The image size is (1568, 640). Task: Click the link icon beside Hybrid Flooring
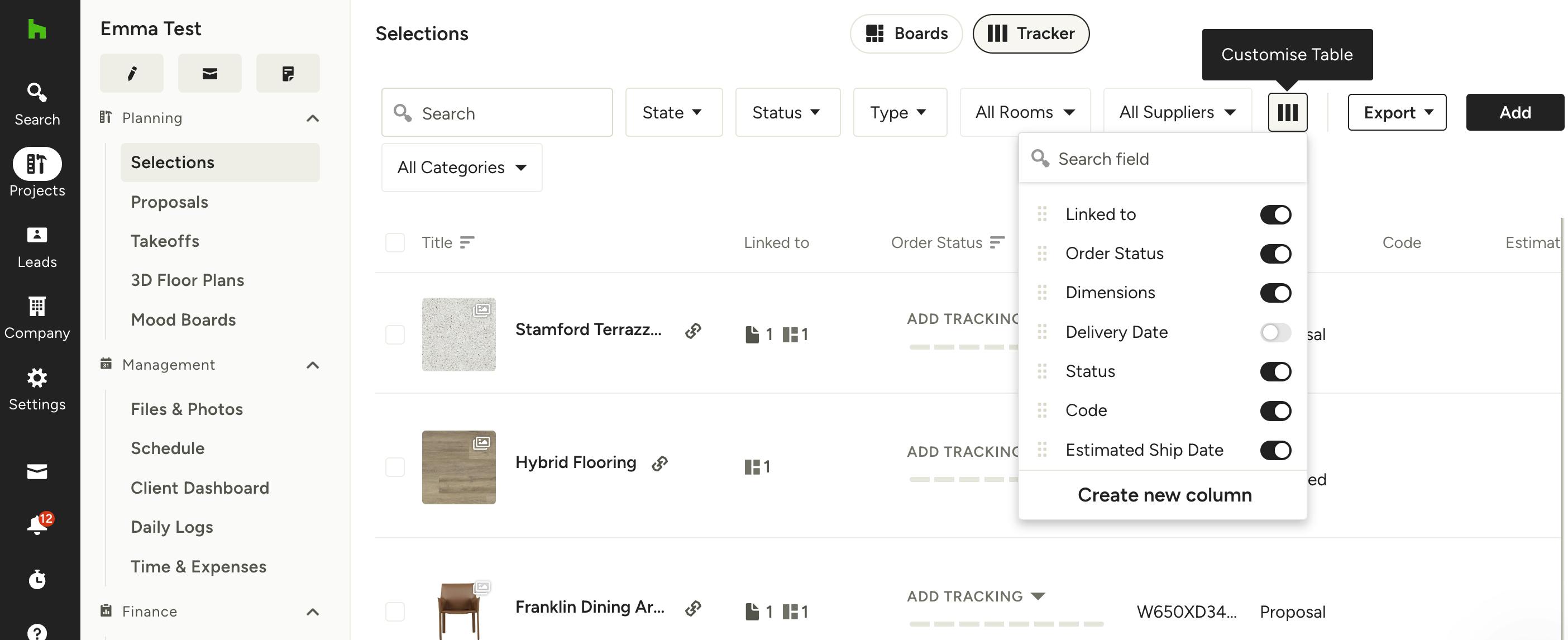pyautogui.click(x=660, y=464)
